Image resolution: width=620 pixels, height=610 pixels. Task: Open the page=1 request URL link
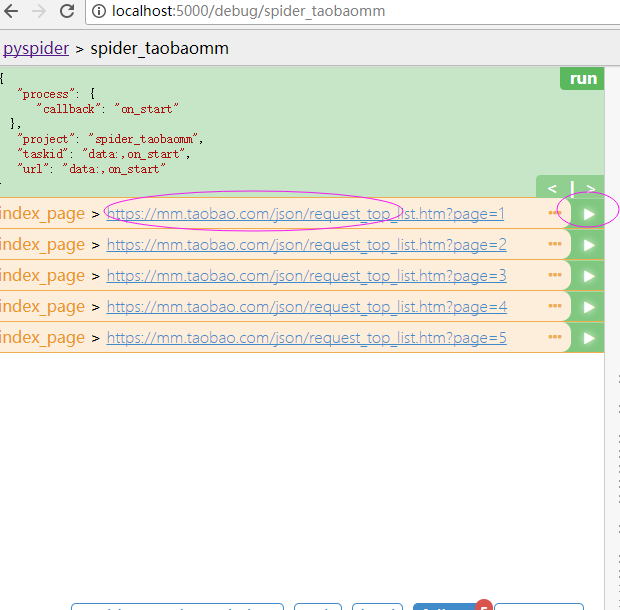tap(305, 214)
